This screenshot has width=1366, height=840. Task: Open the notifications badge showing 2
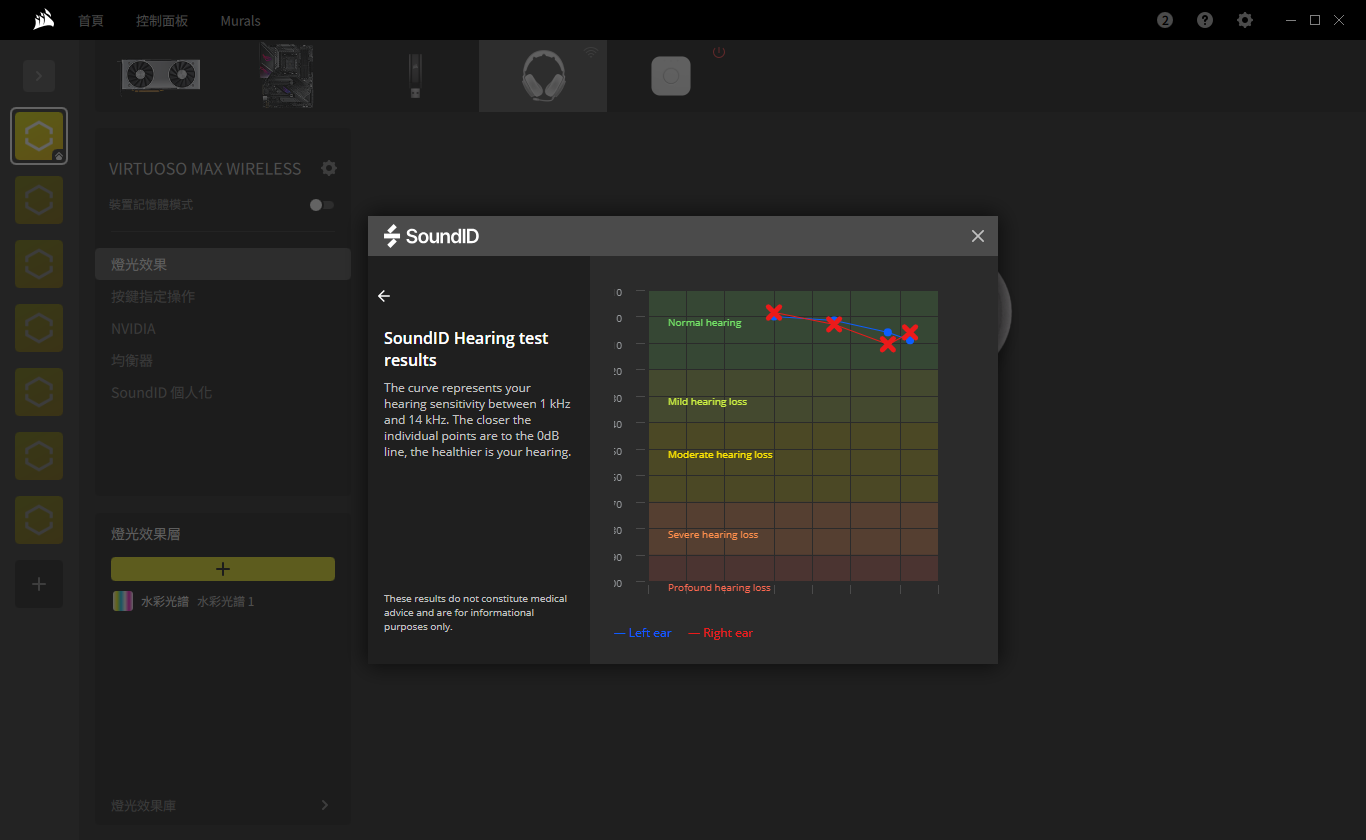[1165, 20]
